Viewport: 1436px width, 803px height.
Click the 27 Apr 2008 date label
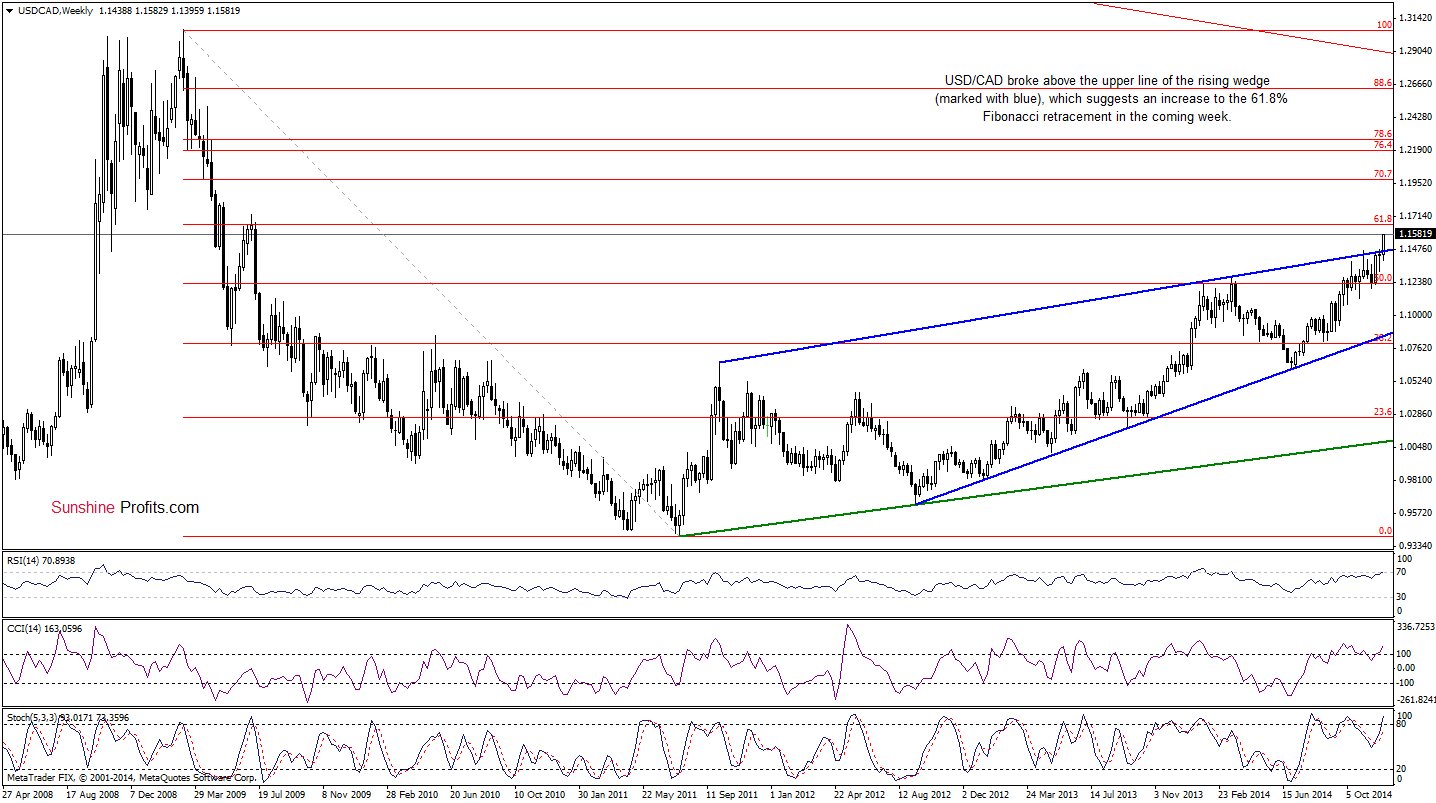click(x=28, y=794)
